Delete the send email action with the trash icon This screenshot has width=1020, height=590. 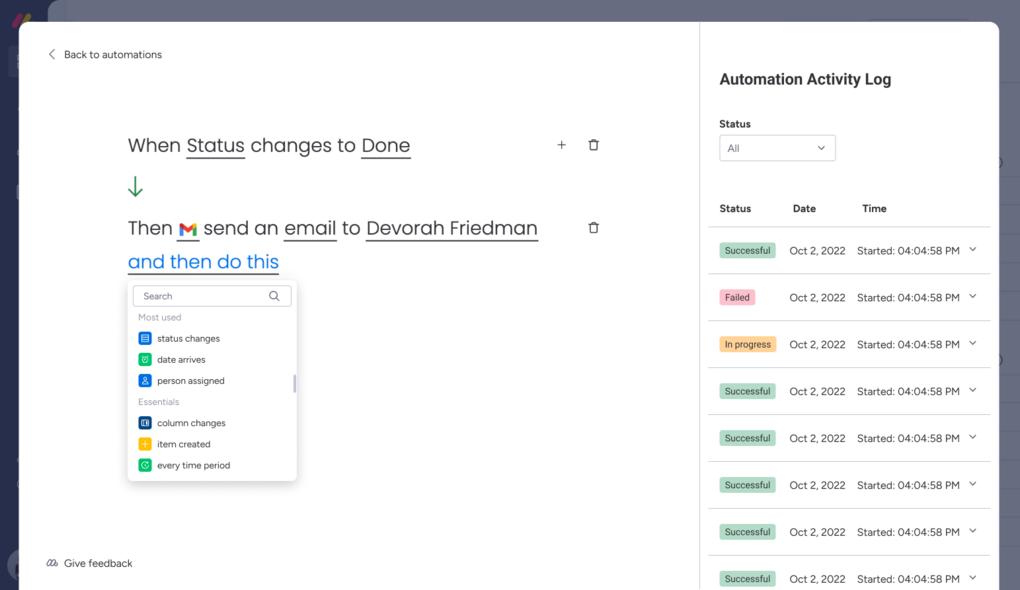(x=593, y=228)
